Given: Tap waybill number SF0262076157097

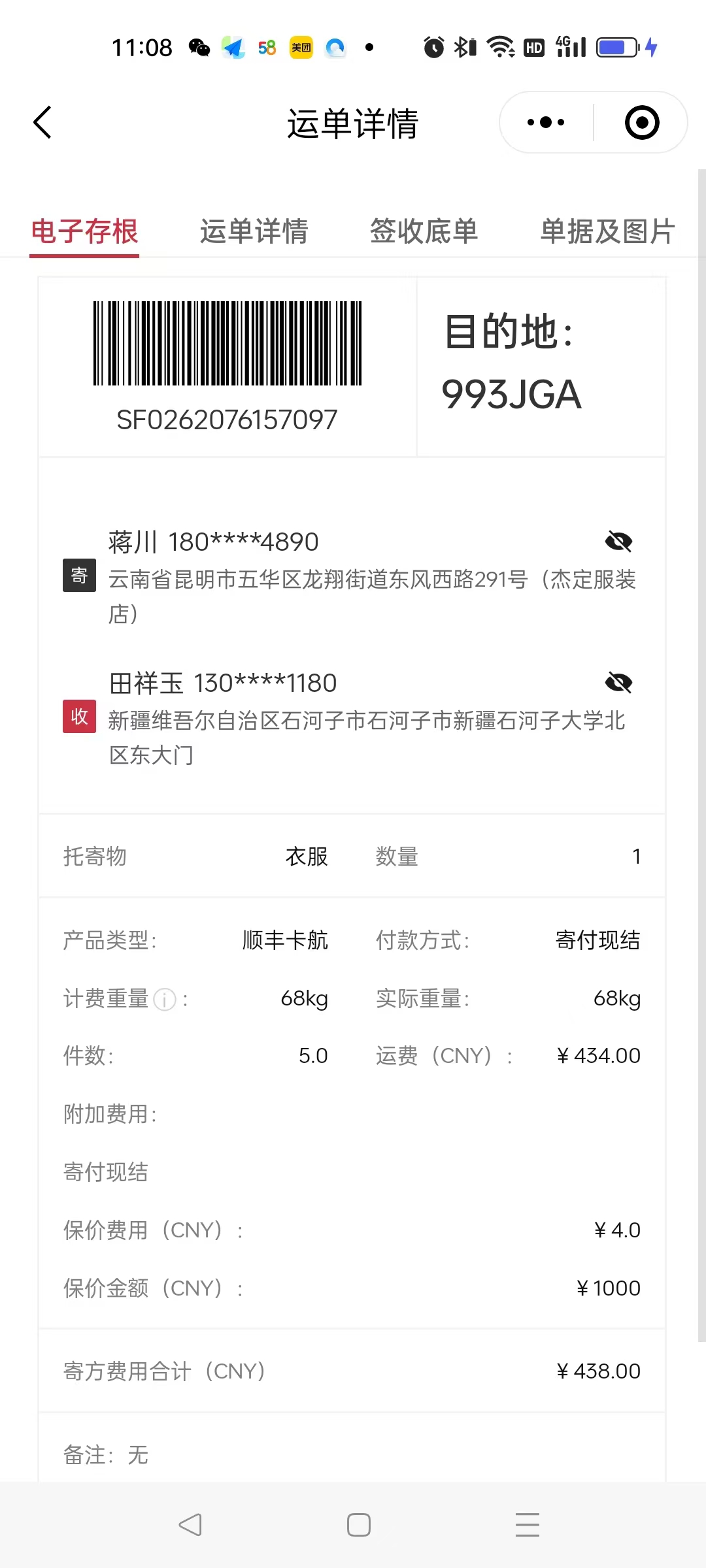Looking at the screenshot, I should (x=227, y=420).
